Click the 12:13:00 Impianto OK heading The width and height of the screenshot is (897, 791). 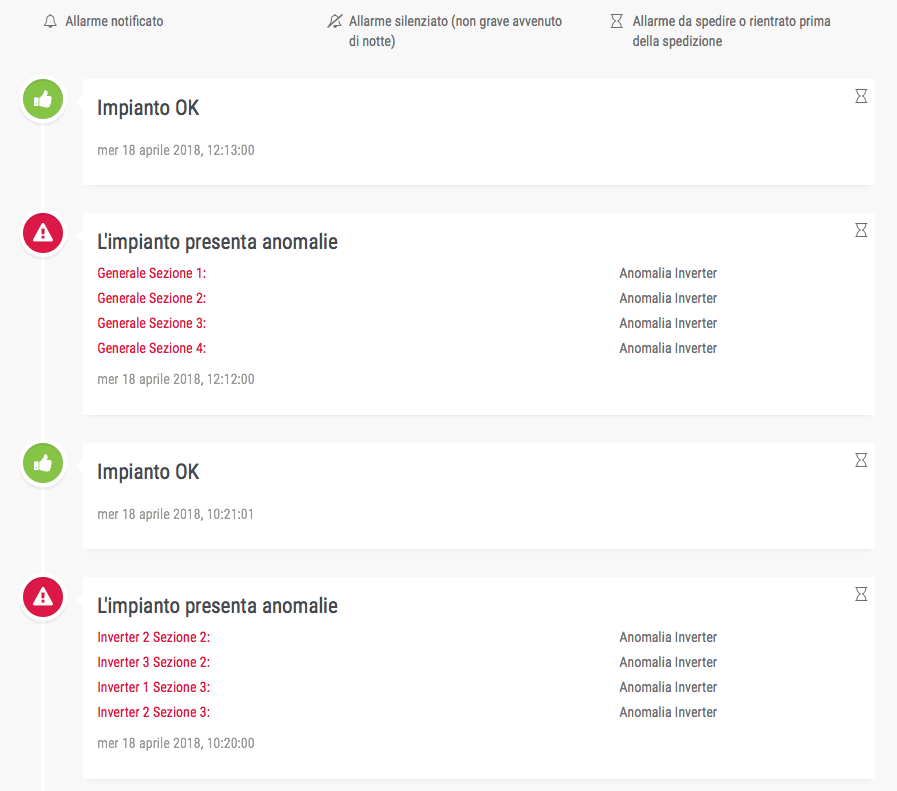(x=148, y=108)
